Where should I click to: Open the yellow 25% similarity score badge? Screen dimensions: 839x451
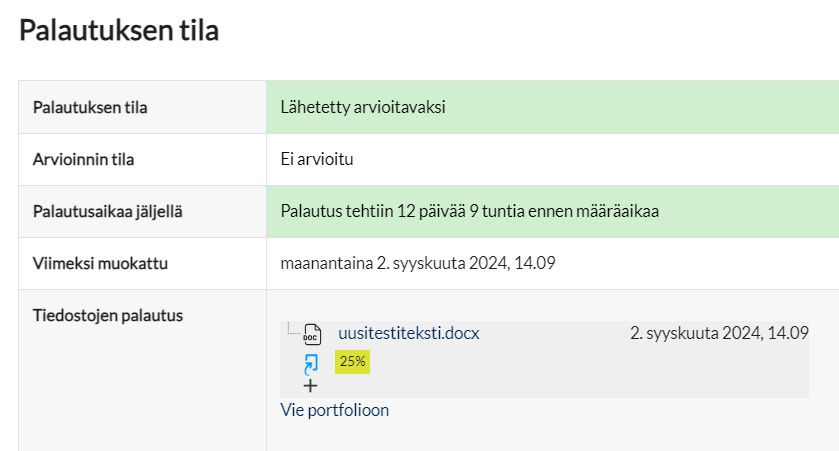pos(352,362)
